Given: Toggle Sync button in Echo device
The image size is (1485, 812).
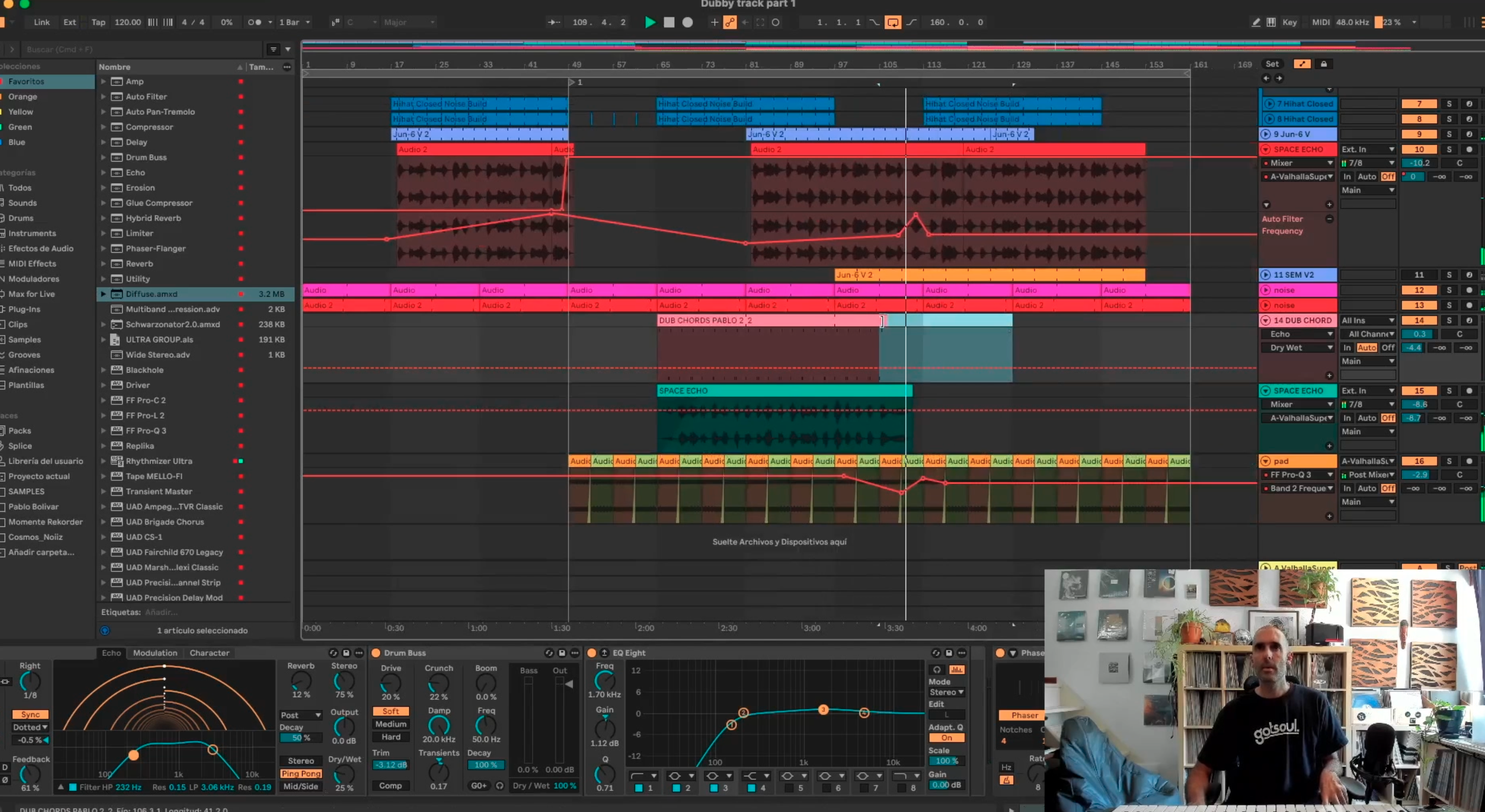Looking at the screenshot, I should [31, 714].
